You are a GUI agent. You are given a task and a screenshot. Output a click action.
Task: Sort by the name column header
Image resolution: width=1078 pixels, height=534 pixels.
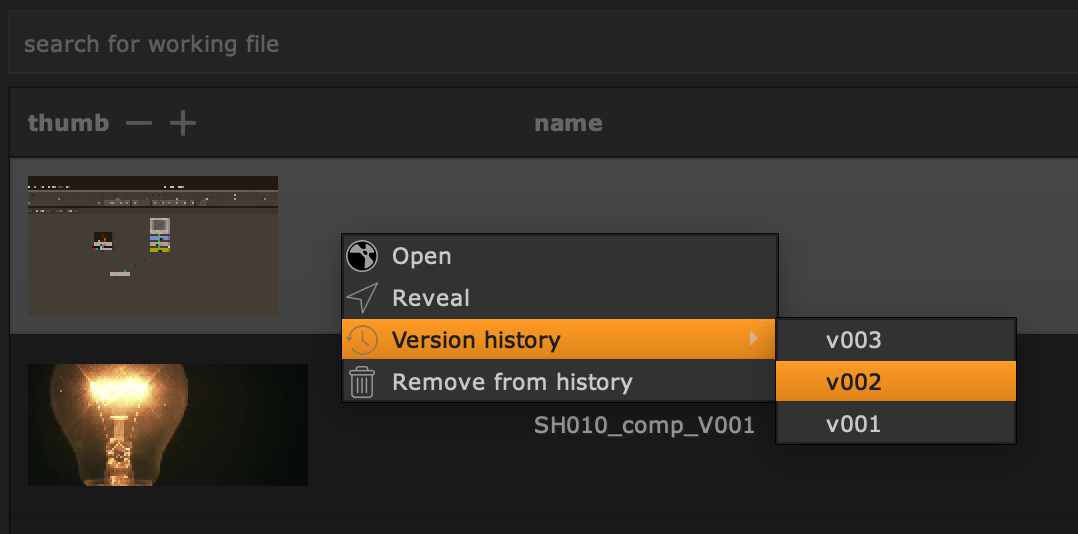tap(568, 124)
